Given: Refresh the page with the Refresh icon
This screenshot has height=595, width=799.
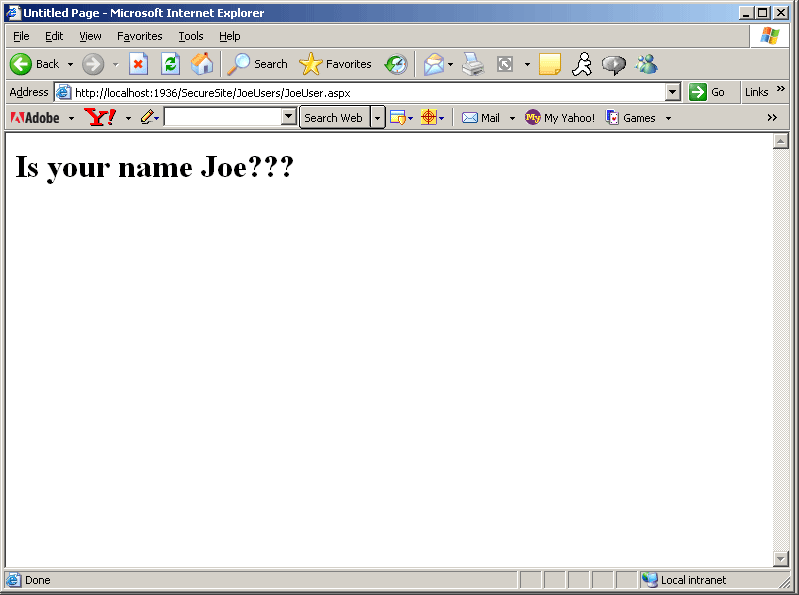Looking at the screenshot, I should click(x=170, y=64).
